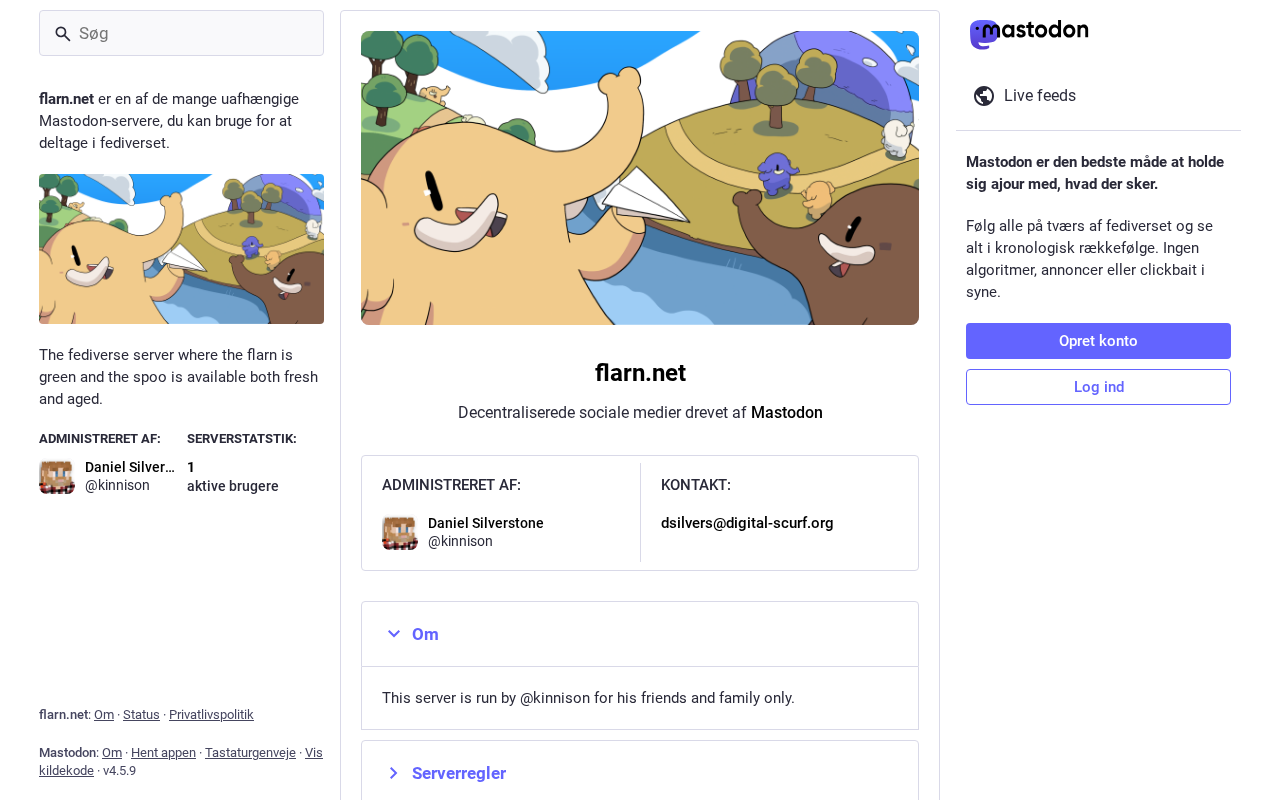Click the v4.5.9 version text
The height and width of the screenshot is (800, 1280).
[x=119, y=771]
